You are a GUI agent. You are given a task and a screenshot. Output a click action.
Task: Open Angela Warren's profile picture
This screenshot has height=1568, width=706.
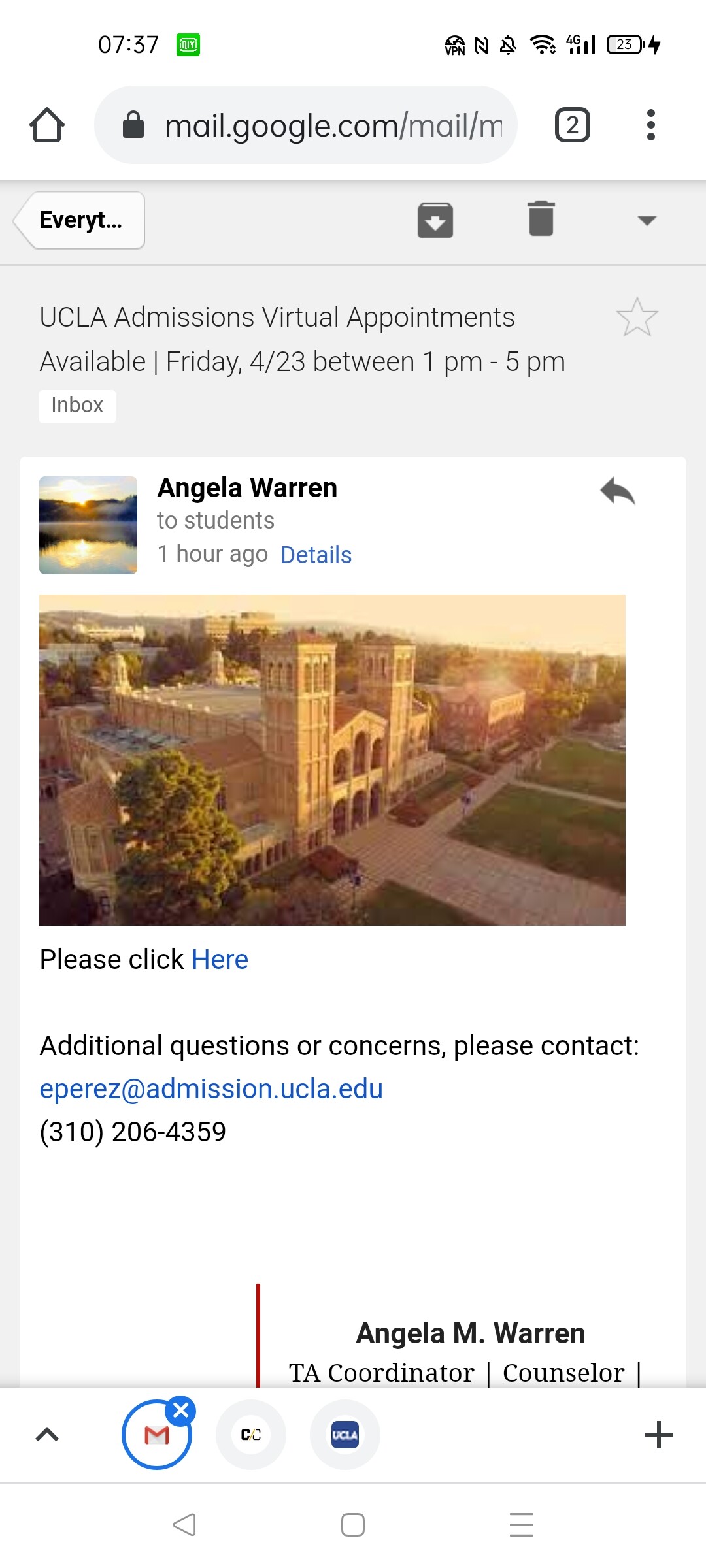(88, 525)
